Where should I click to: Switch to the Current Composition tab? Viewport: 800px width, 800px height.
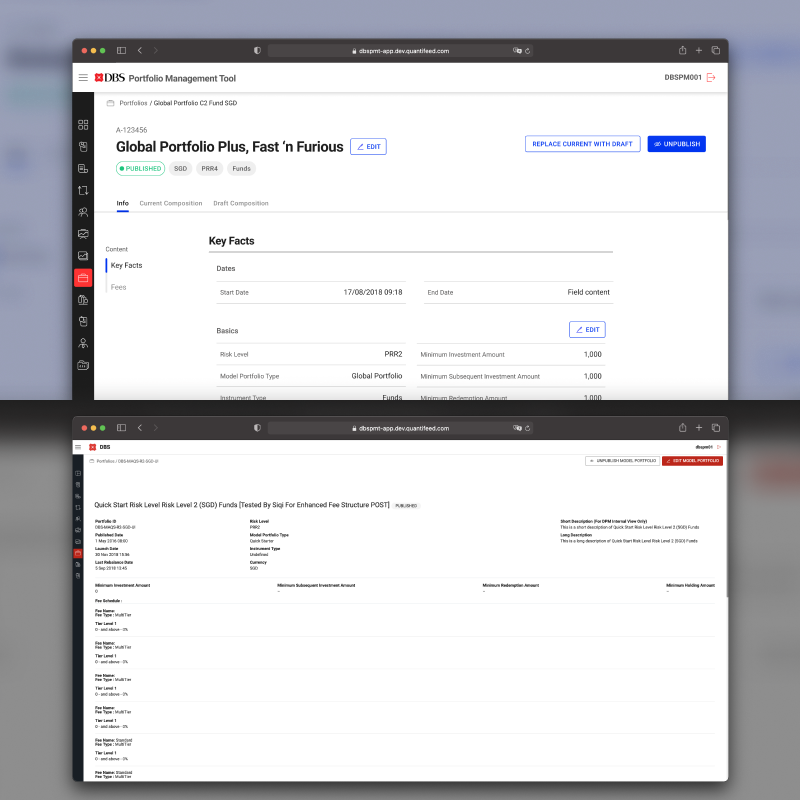(x=170, y=203)
